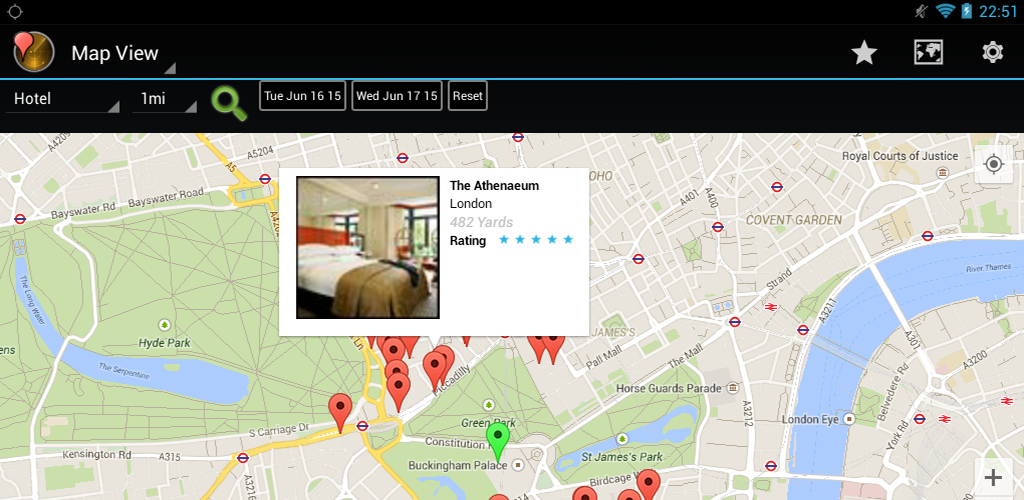Image resolution: width=1024 pixels, height=500 pixels.
Task: Tap The Athenaeum hotel name
Action: (494, 185)
